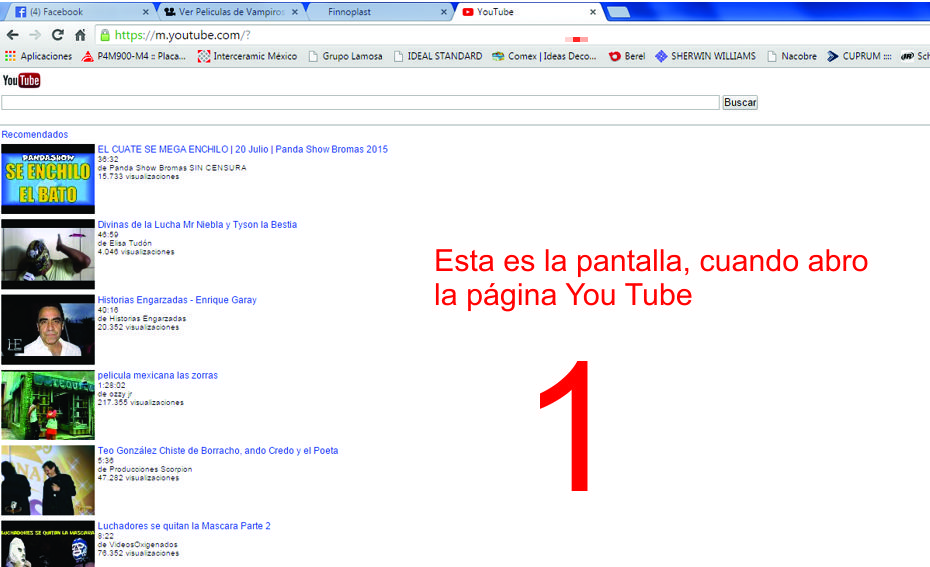This screenshot has width=930, height=567.
Task: Click the Recomendados heading link
Action: (34, 135)
